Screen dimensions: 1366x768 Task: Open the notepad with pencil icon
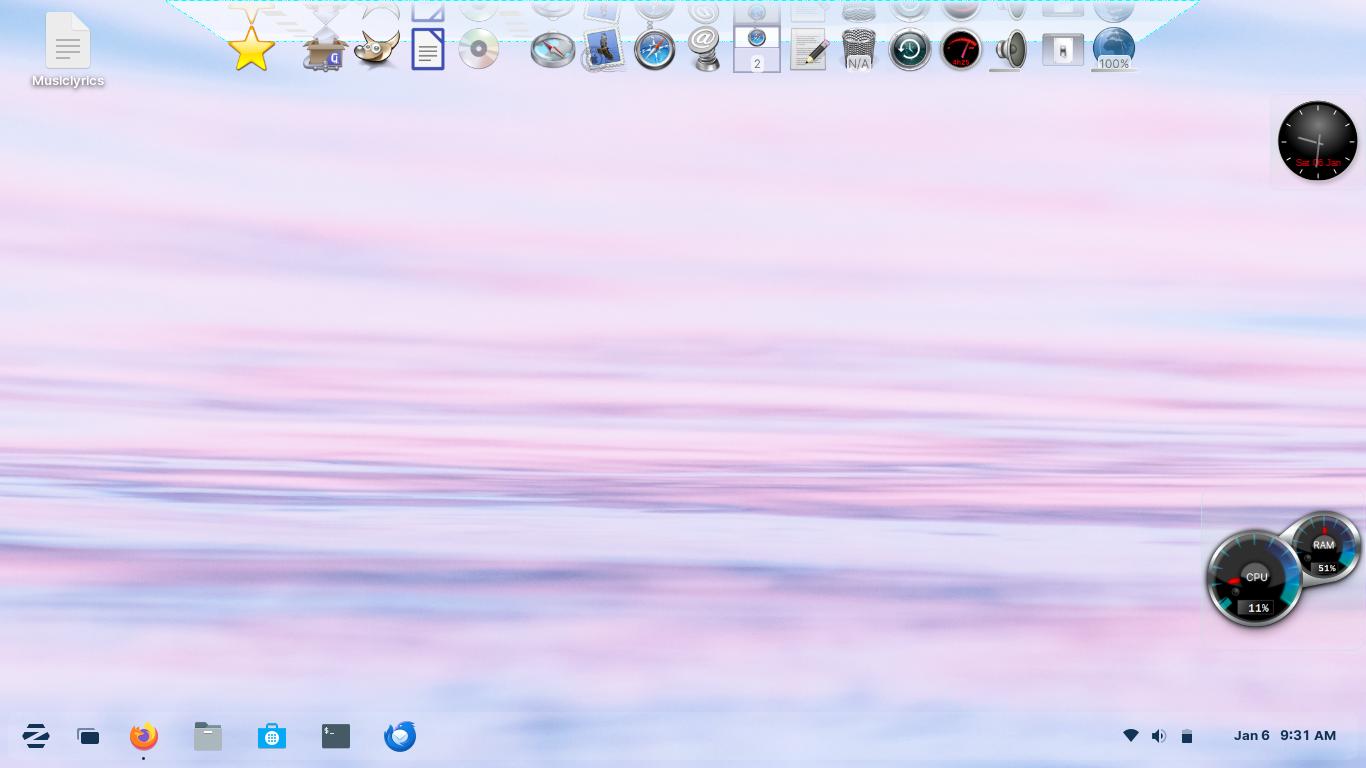[x=808, y=49]
